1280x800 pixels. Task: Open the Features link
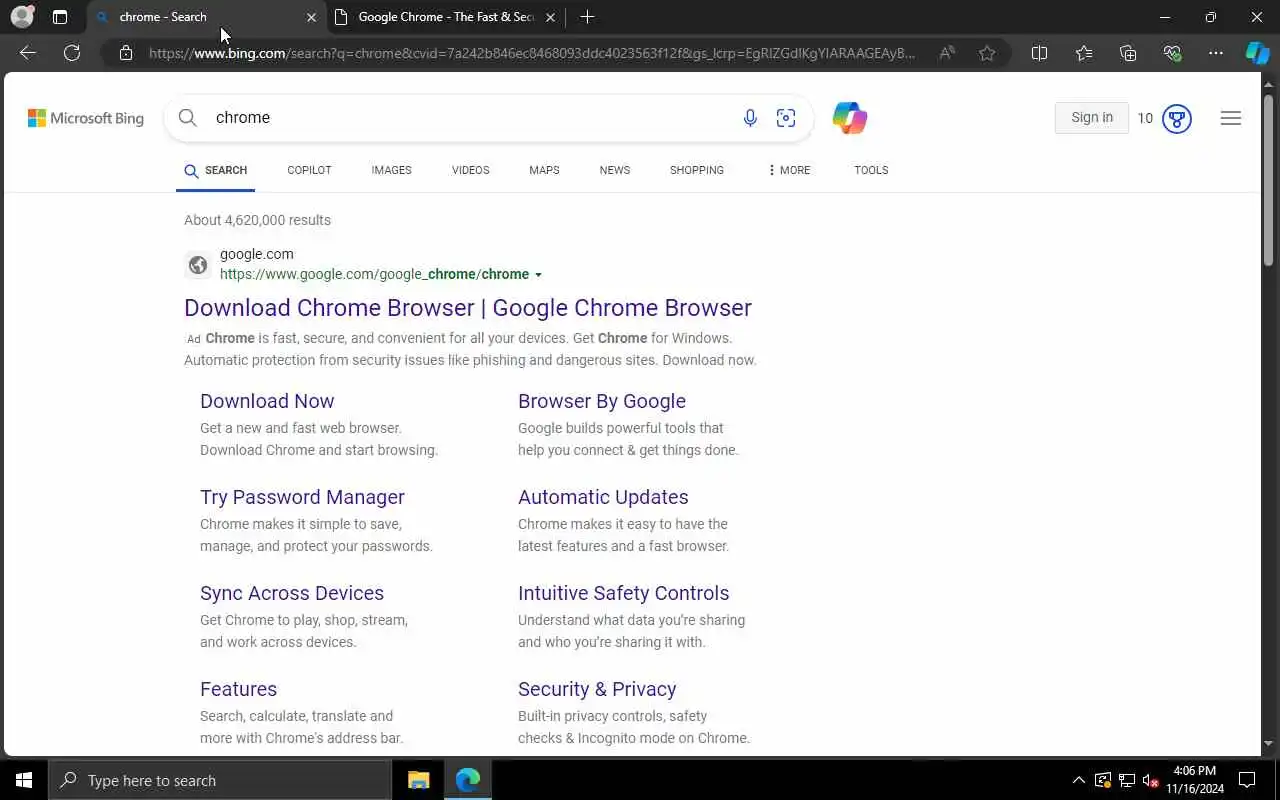[238, 689]
